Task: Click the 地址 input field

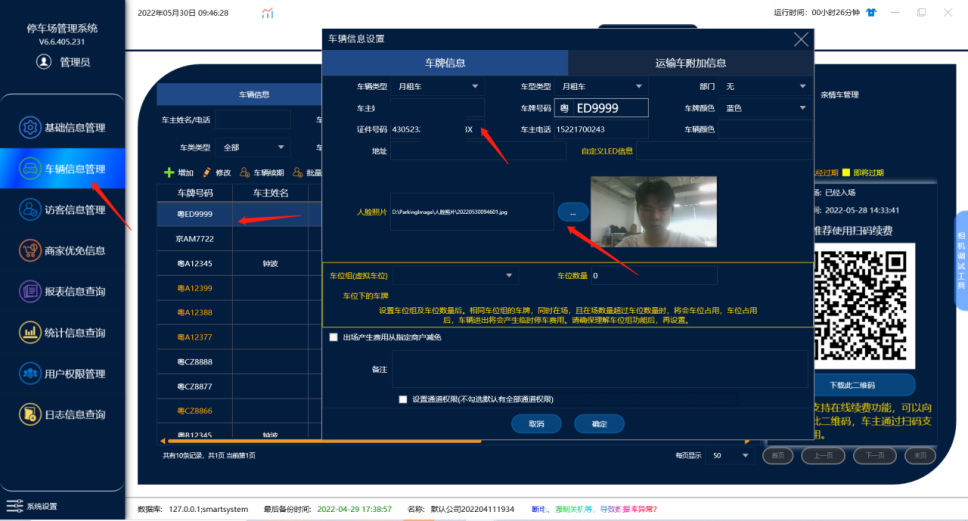Action: [x=478, y=151]
